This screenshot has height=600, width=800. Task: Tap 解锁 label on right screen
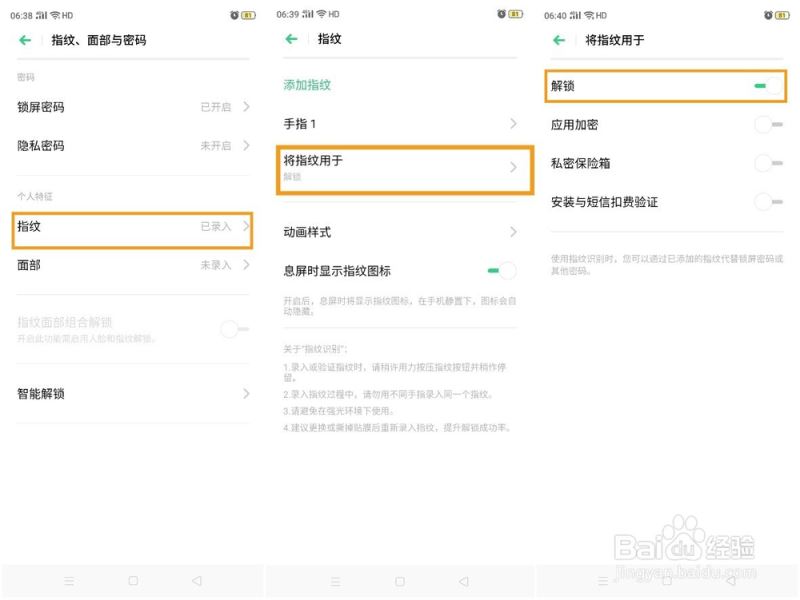[563, 86]
